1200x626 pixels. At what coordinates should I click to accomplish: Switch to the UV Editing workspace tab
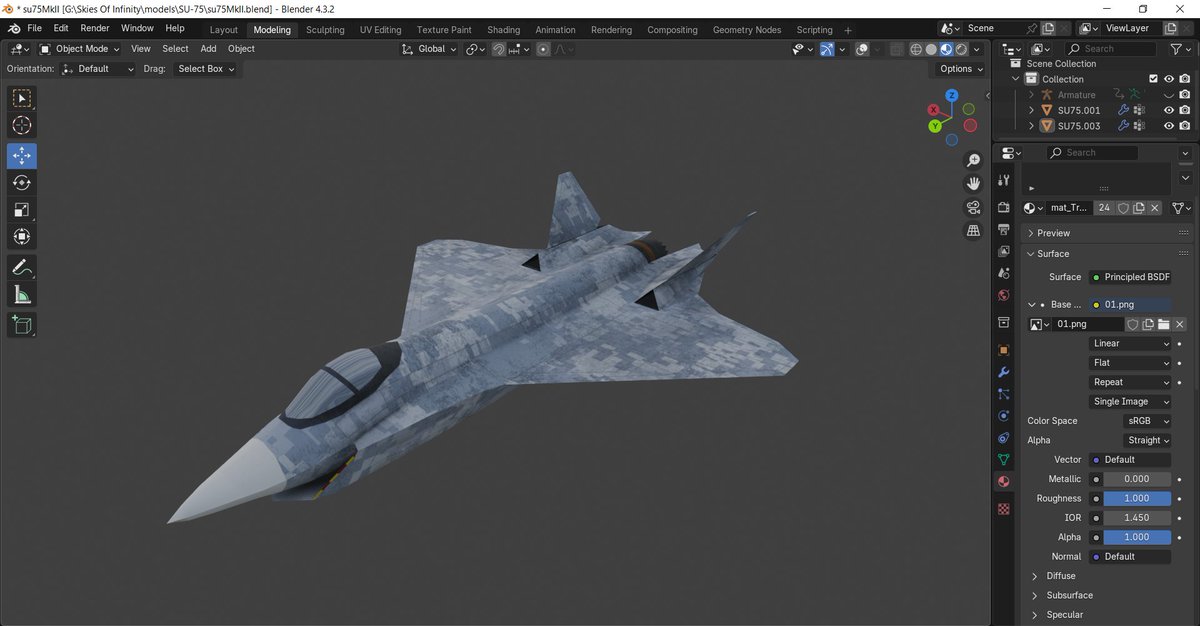[381, 30]
